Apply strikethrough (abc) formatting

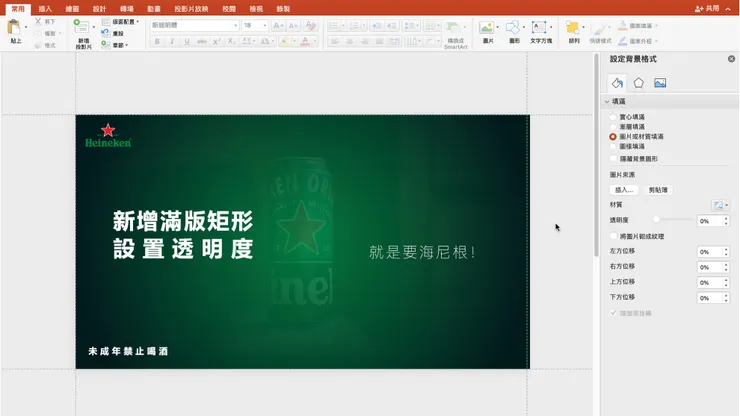point(202,42)
